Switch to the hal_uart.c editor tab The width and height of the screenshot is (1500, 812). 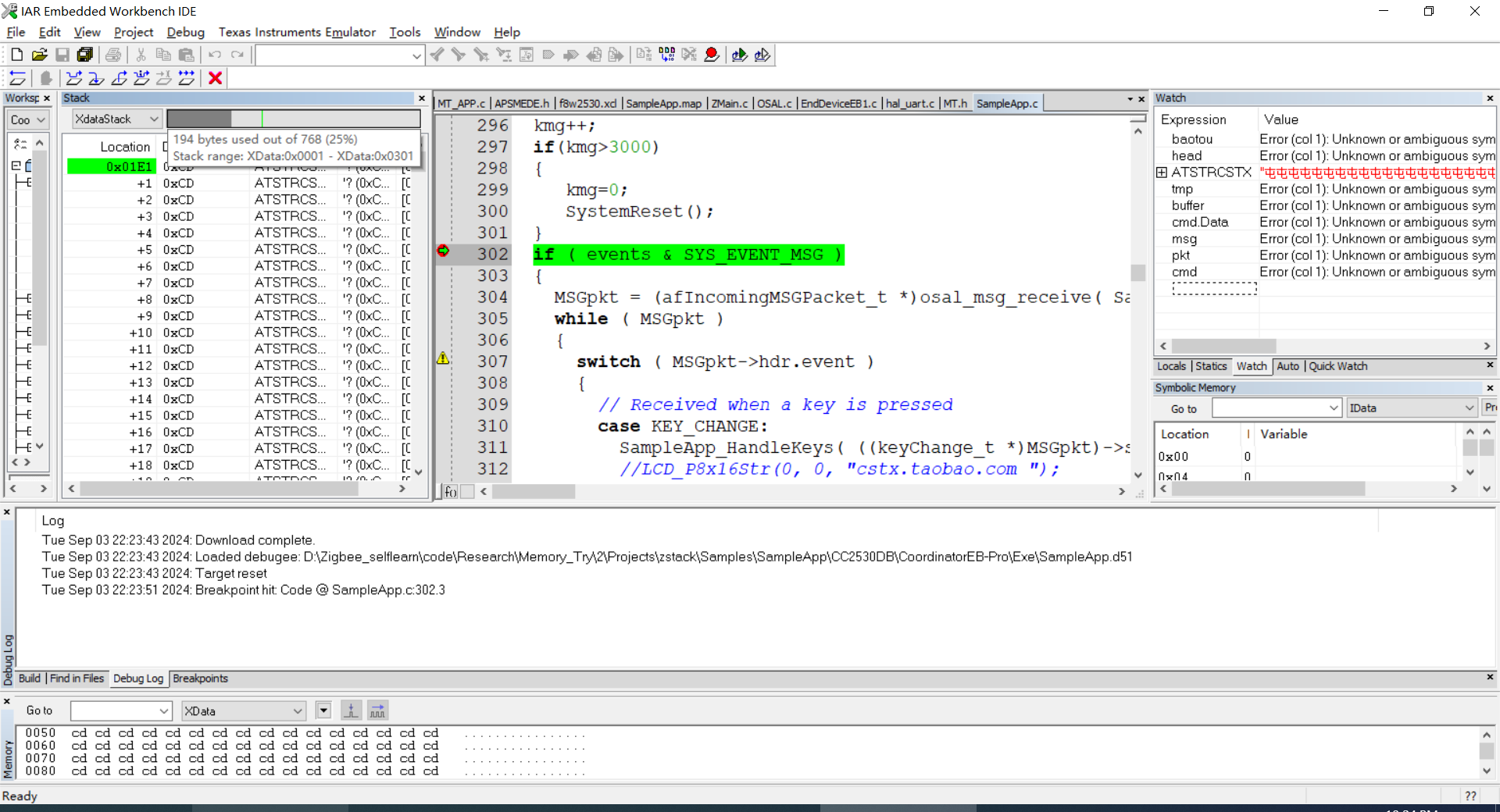(x=910, y=103)
